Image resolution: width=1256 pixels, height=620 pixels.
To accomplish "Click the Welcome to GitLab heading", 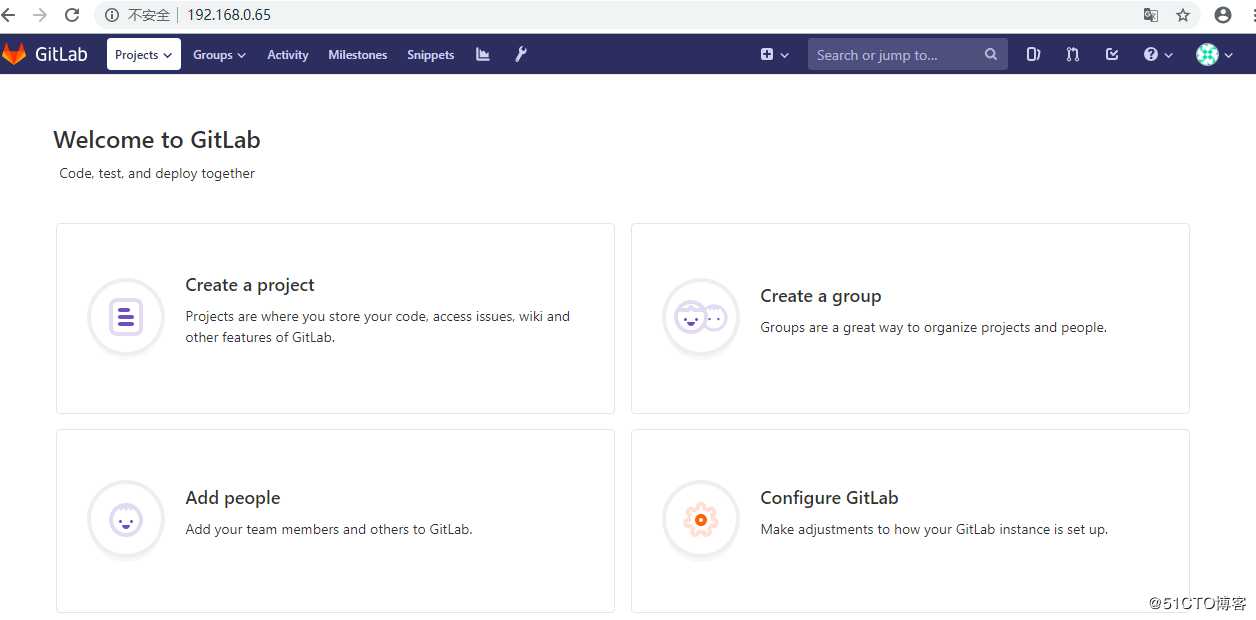I will pyautogui.click(x=157, y=140).
